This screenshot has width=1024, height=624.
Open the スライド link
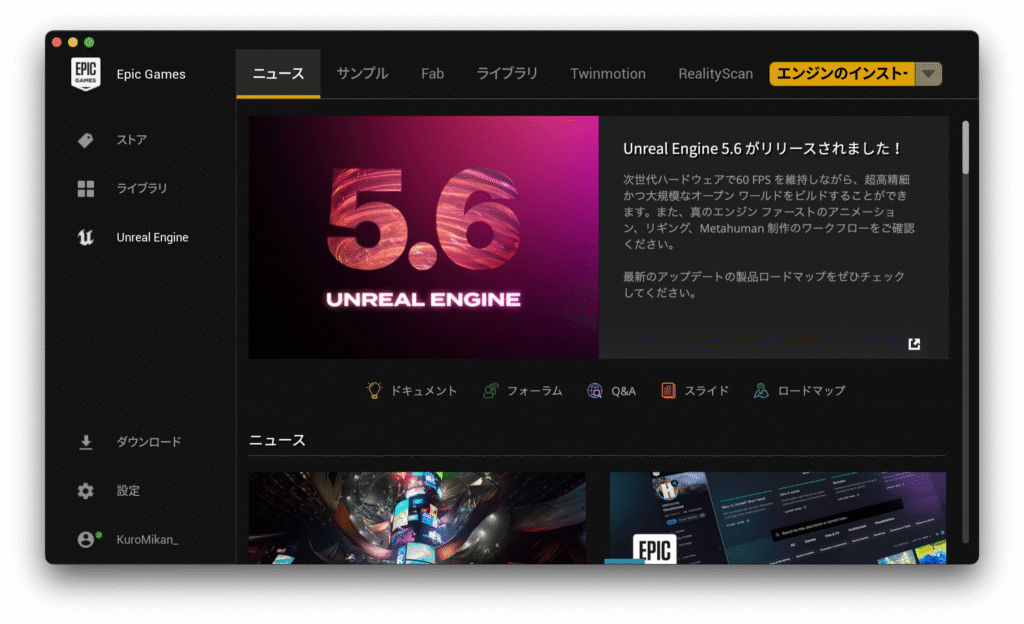pos(707,390)
